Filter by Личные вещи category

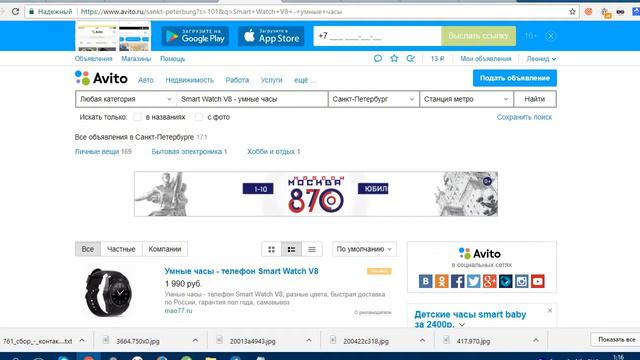tap(97, 151)
